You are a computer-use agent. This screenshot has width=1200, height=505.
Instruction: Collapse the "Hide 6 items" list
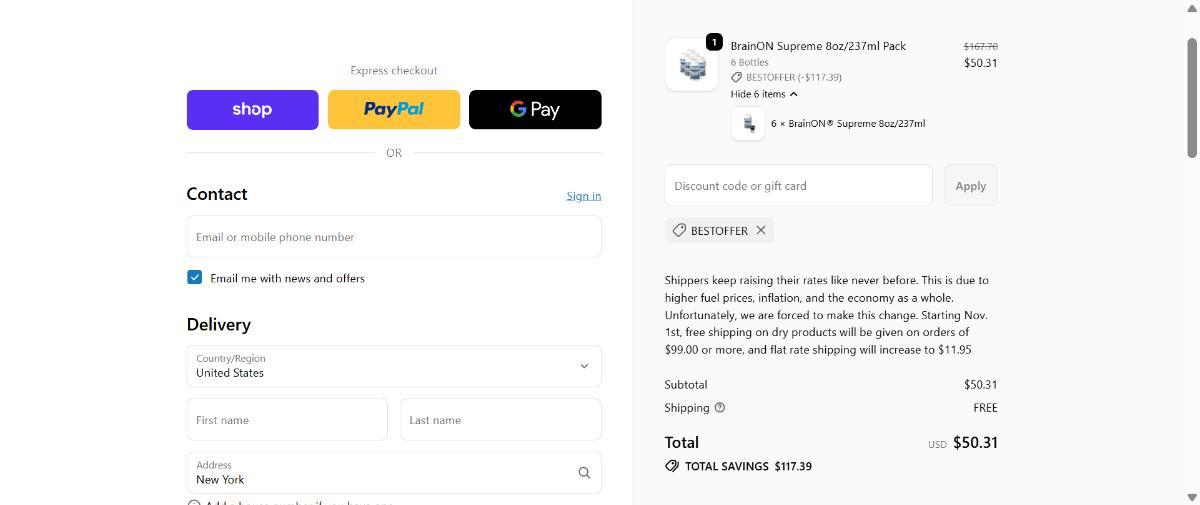(763, 94)
